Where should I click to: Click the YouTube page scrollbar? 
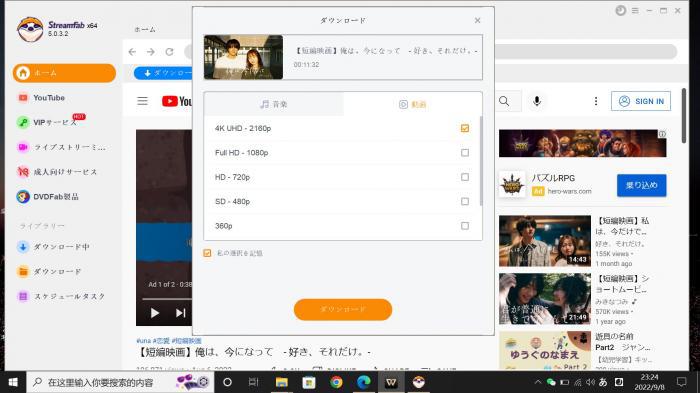pyautogui.click(x=683, y=116)
